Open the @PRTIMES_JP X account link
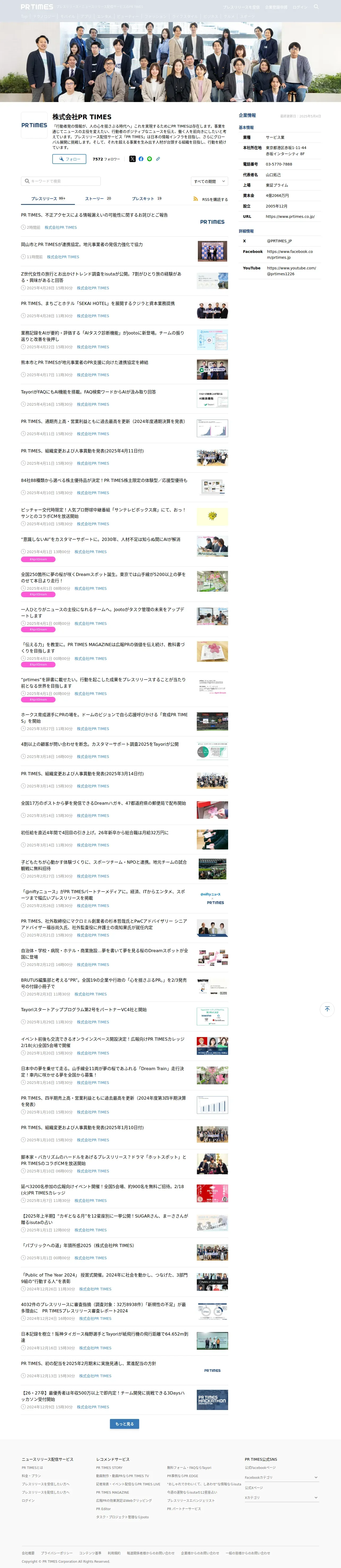 point(279,240)
